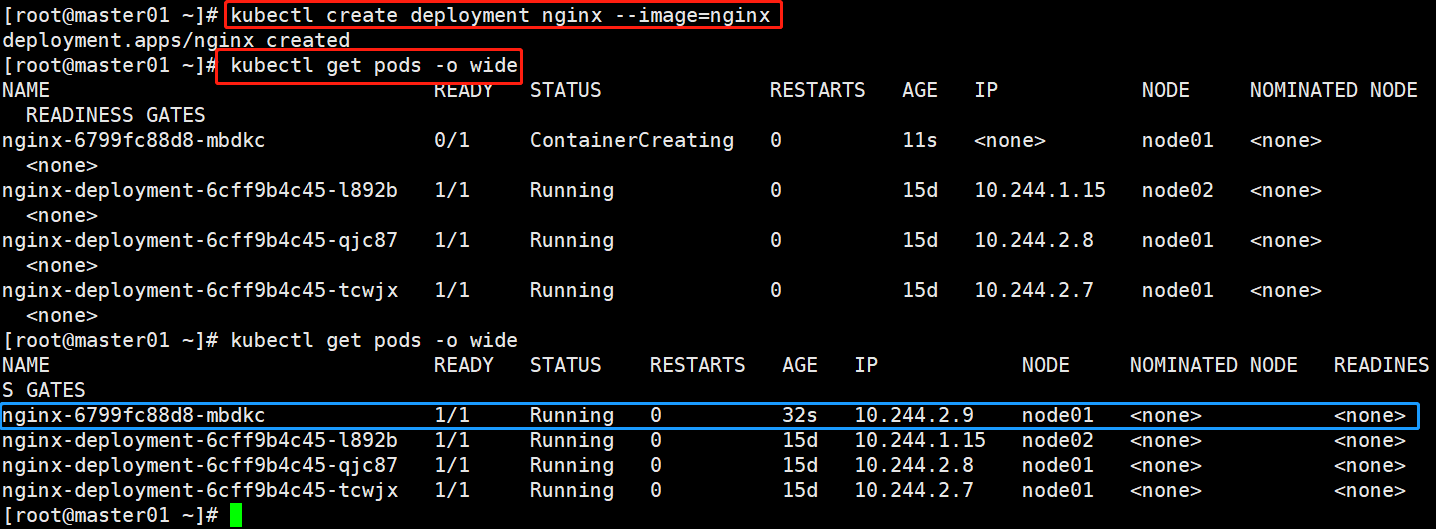Click the 'RESTARTS' header on the 'READINES' header line
Image resolution: width=1436 pixels, height=529 pixels.
click(697, 365)
